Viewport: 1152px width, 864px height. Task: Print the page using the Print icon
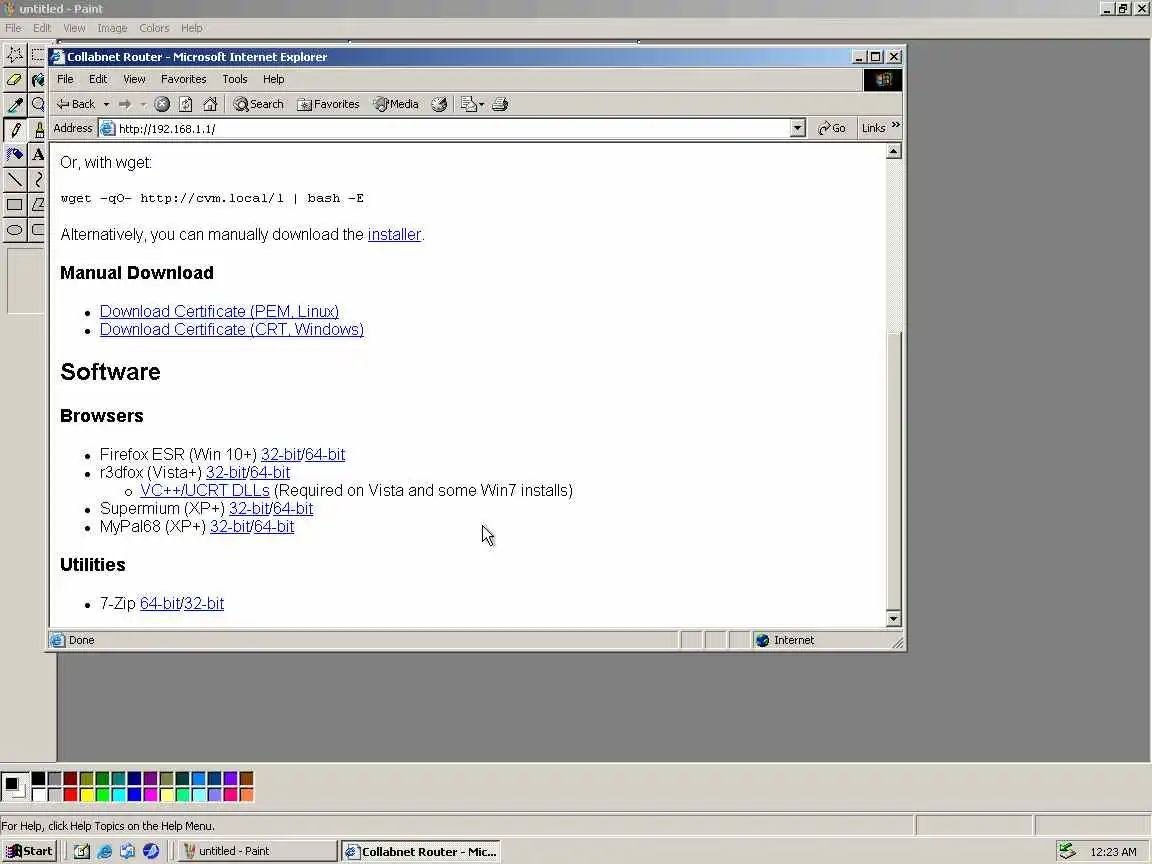(x=500, y=104)
